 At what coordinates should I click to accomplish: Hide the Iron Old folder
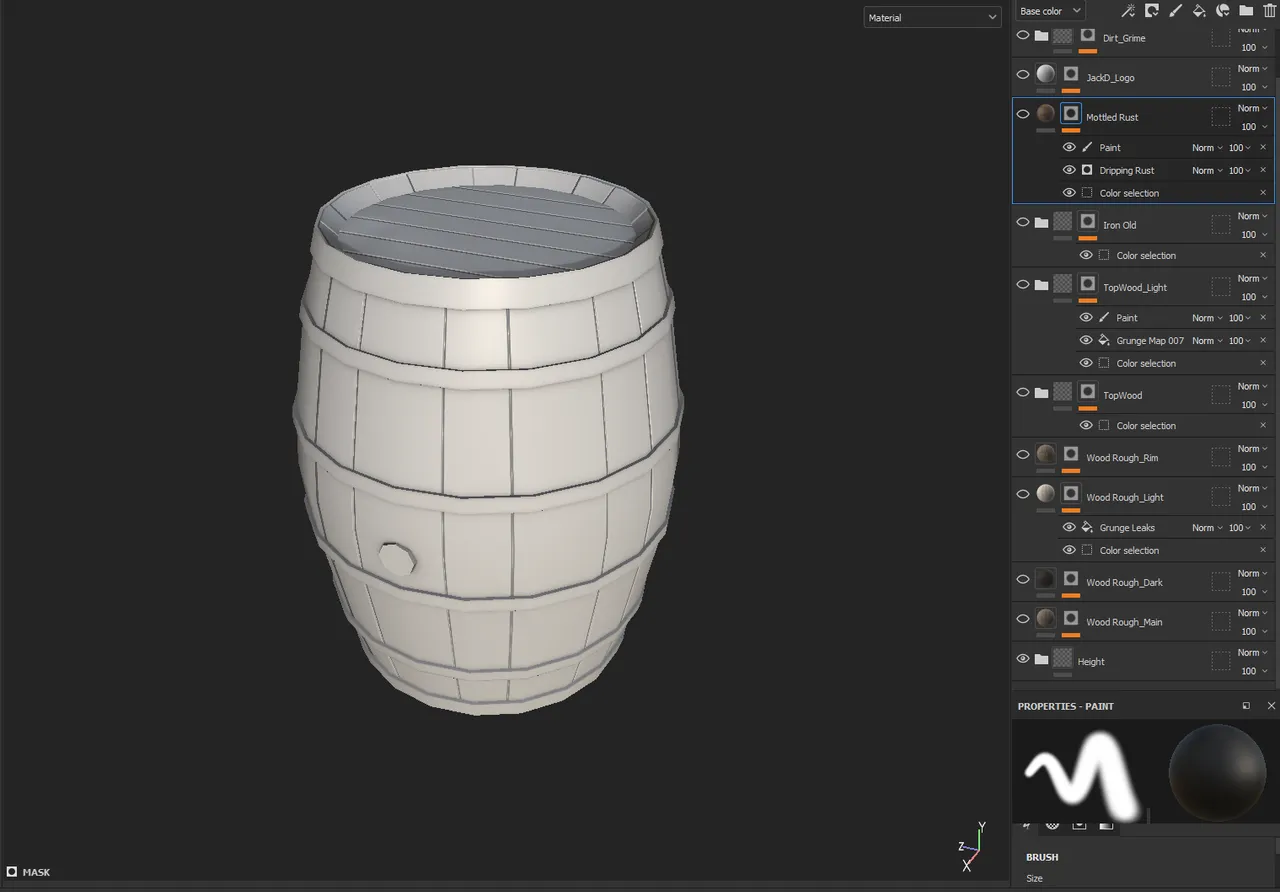1023,222
